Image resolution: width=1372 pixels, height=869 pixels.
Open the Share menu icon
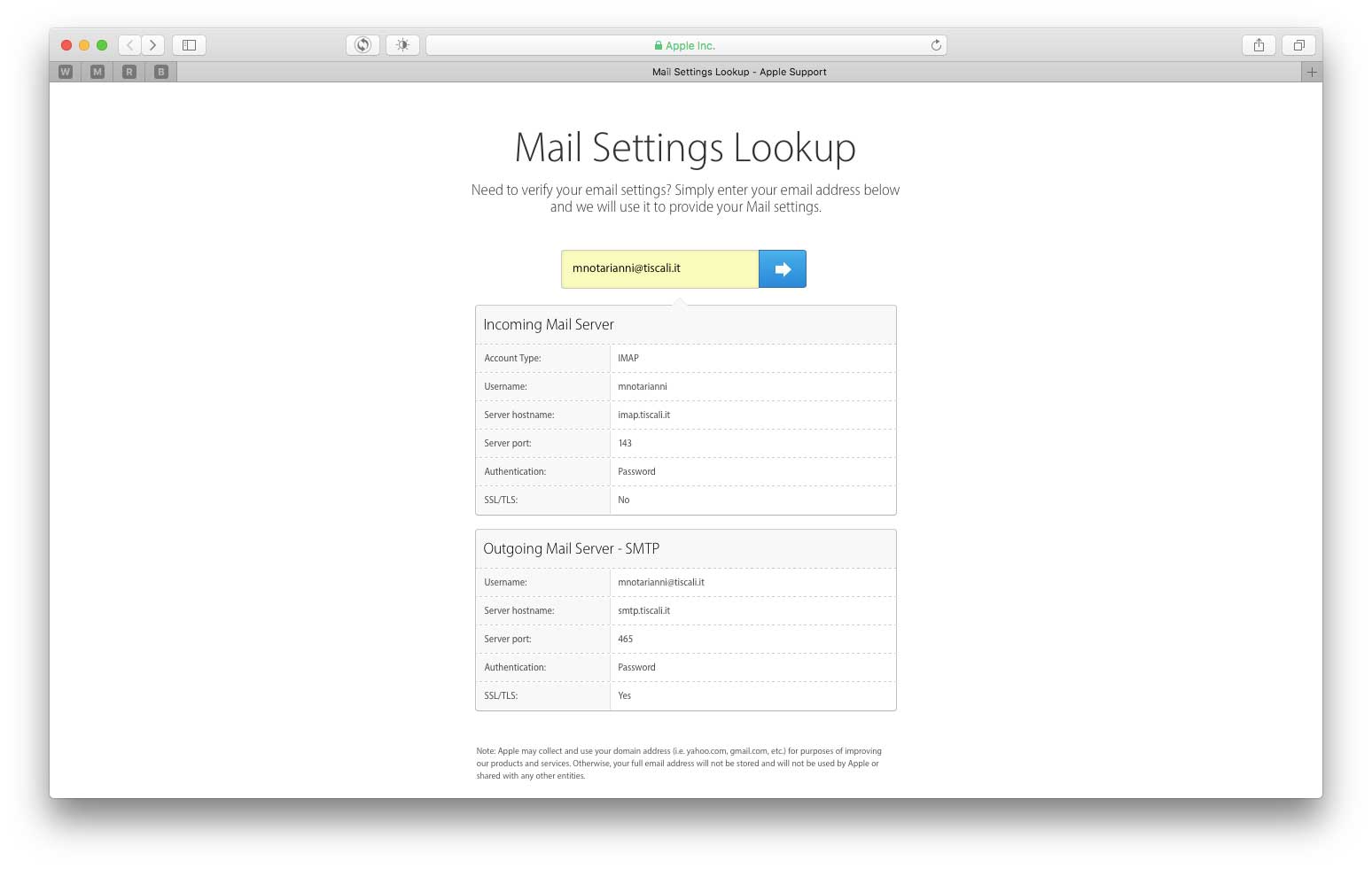(1259, 45)
